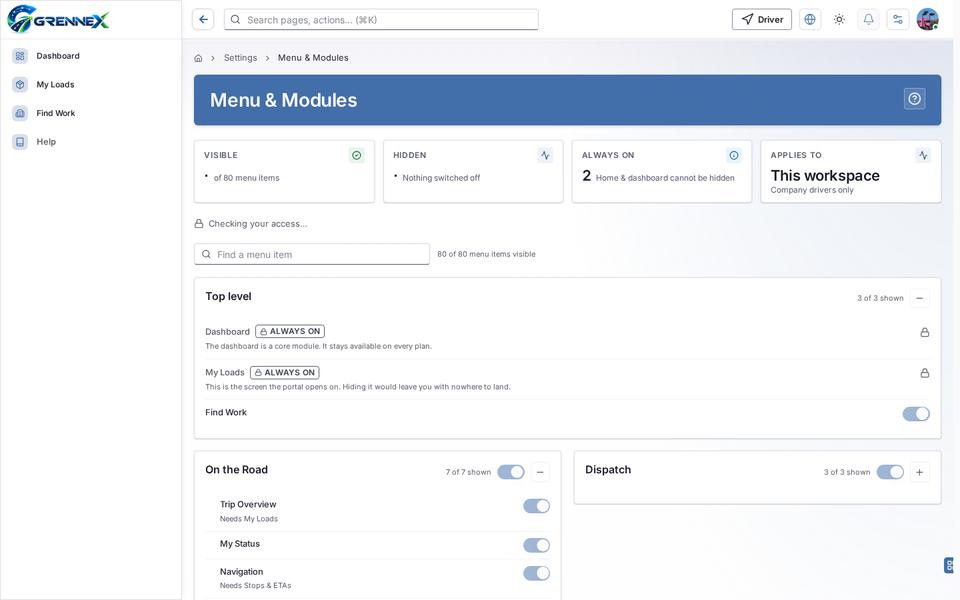Focus the global search pages field
The width and height of the screenshot is (960, 600).
click(381, 20)
